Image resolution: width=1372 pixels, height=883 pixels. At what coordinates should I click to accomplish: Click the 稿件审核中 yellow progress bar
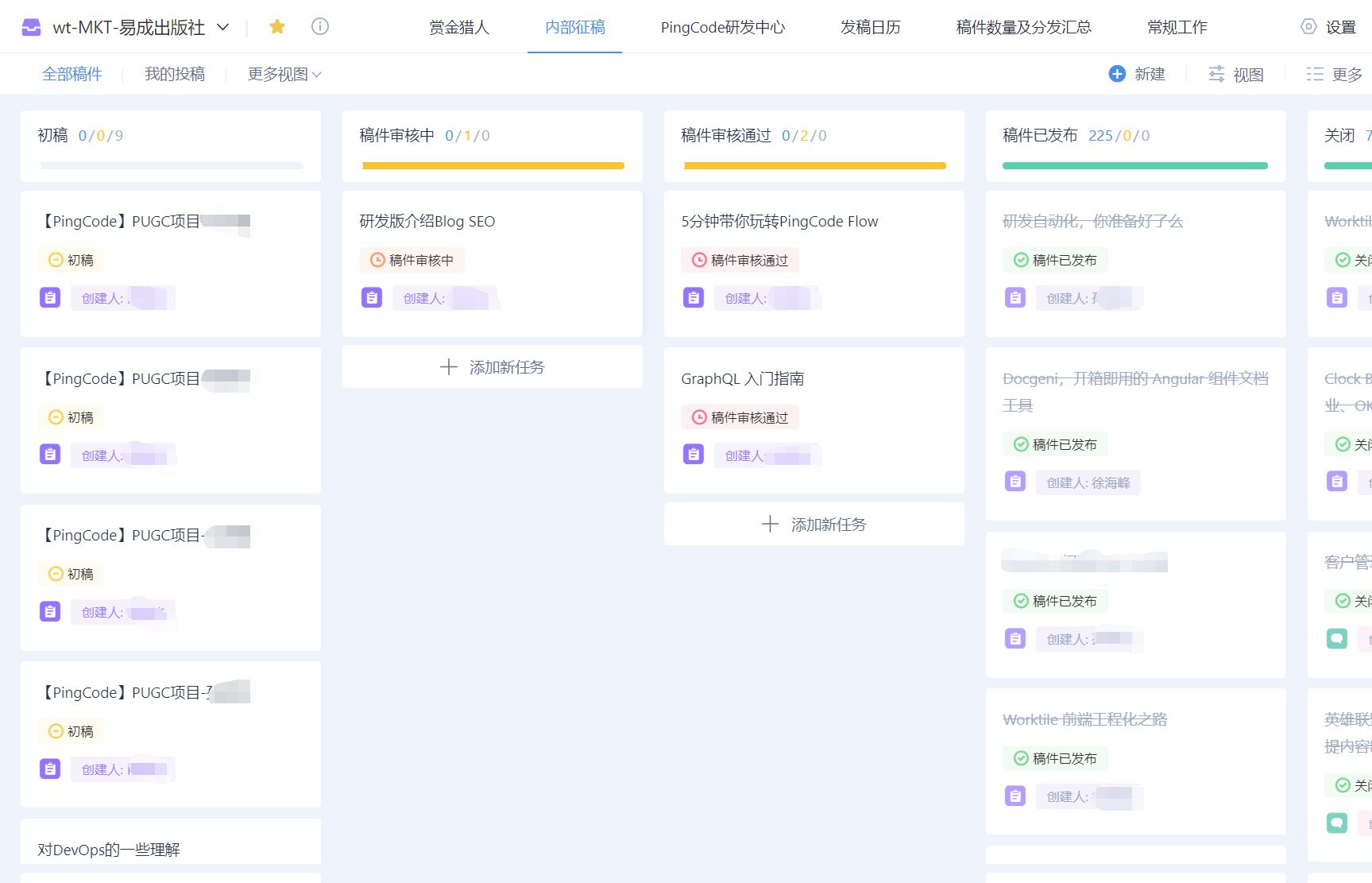pos(493,165)
